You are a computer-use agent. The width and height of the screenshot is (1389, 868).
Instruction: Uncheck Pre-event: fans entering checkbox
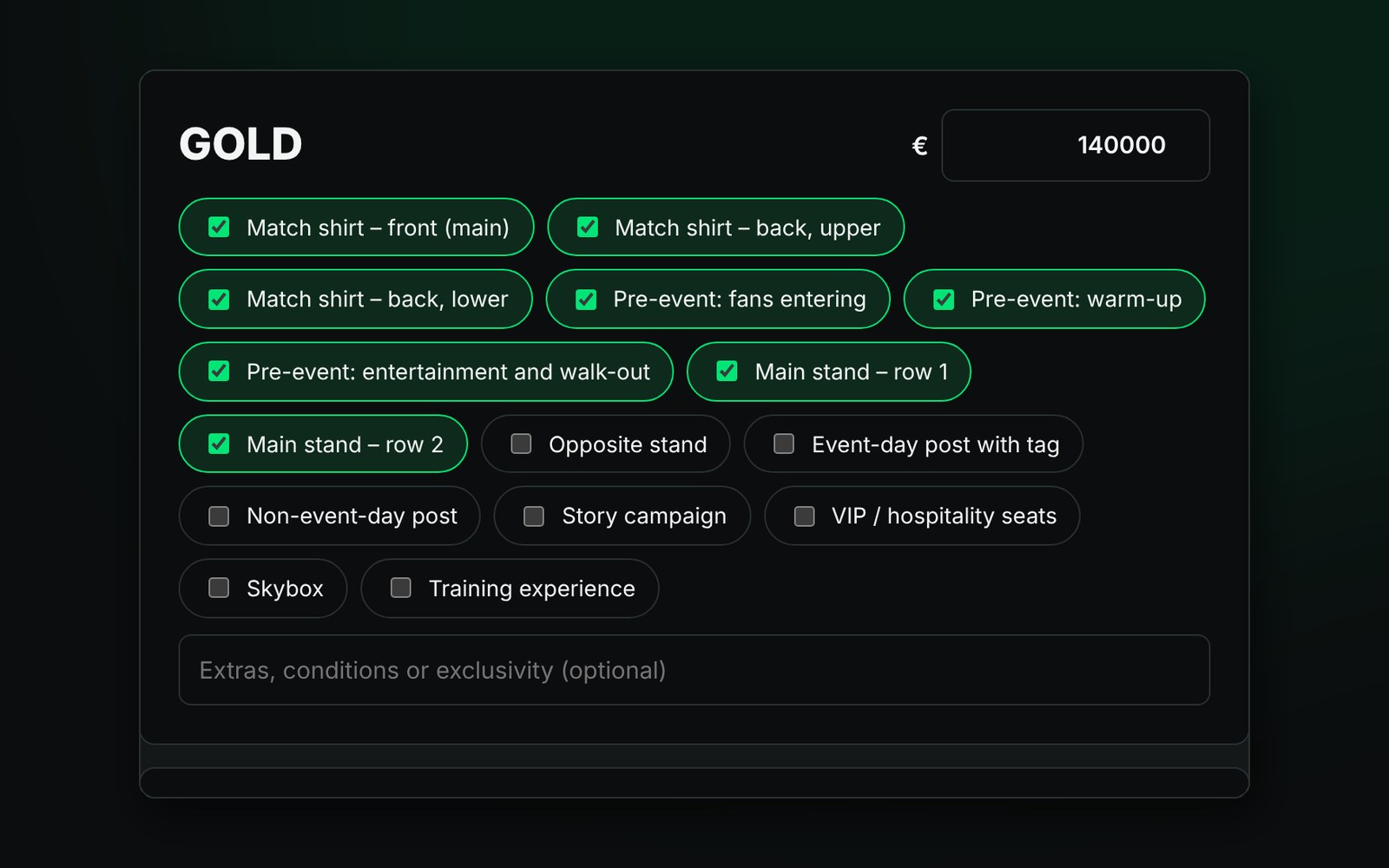coord(586,299)
